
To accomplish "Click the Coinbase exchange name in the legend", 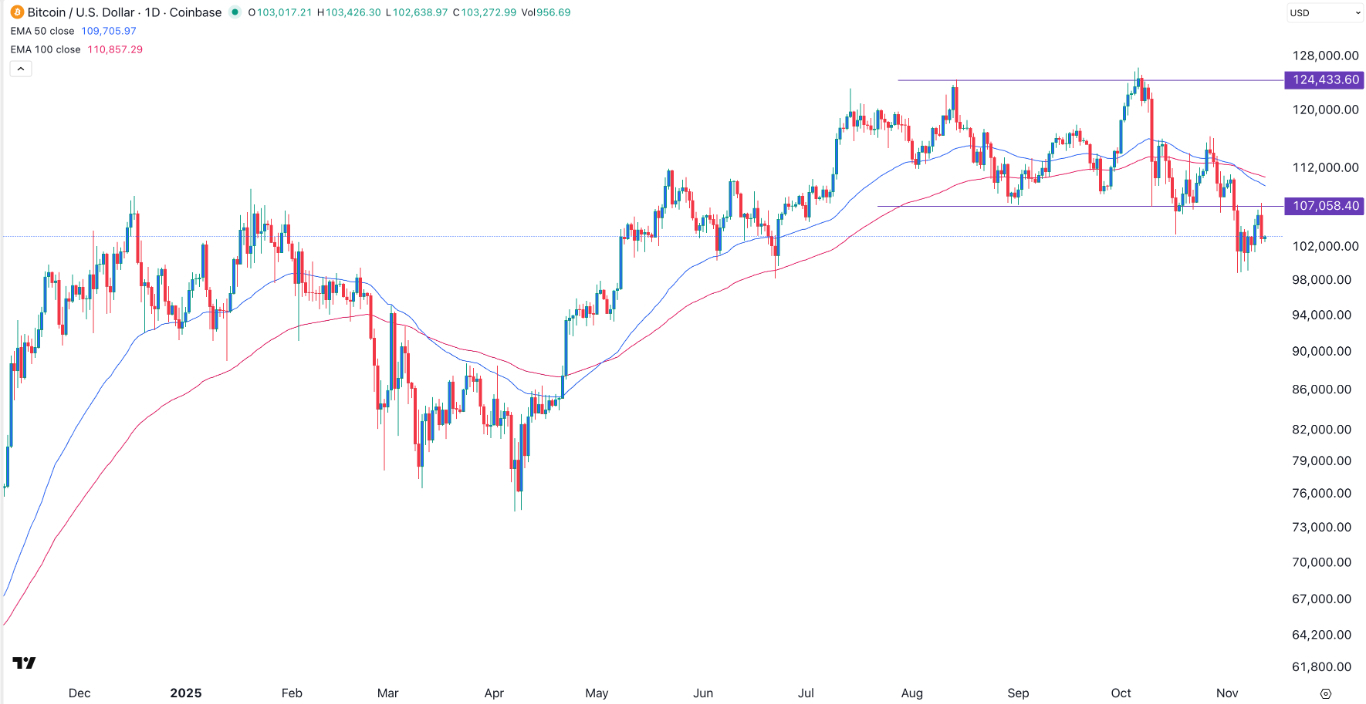I will pyautogui.click(x=195, y=13).
